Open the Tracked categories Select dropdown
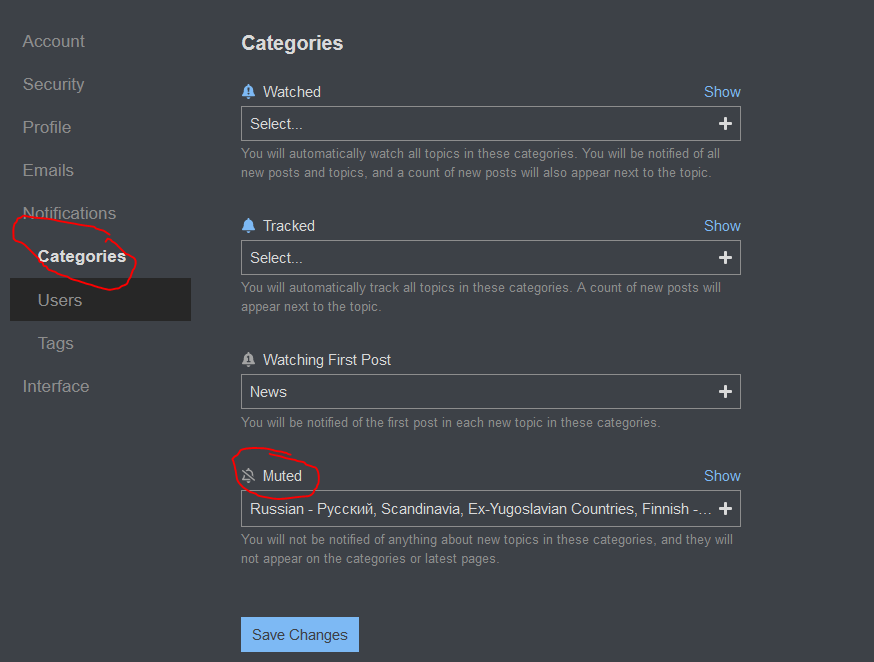874x662 pixels. tap(491, 257)
